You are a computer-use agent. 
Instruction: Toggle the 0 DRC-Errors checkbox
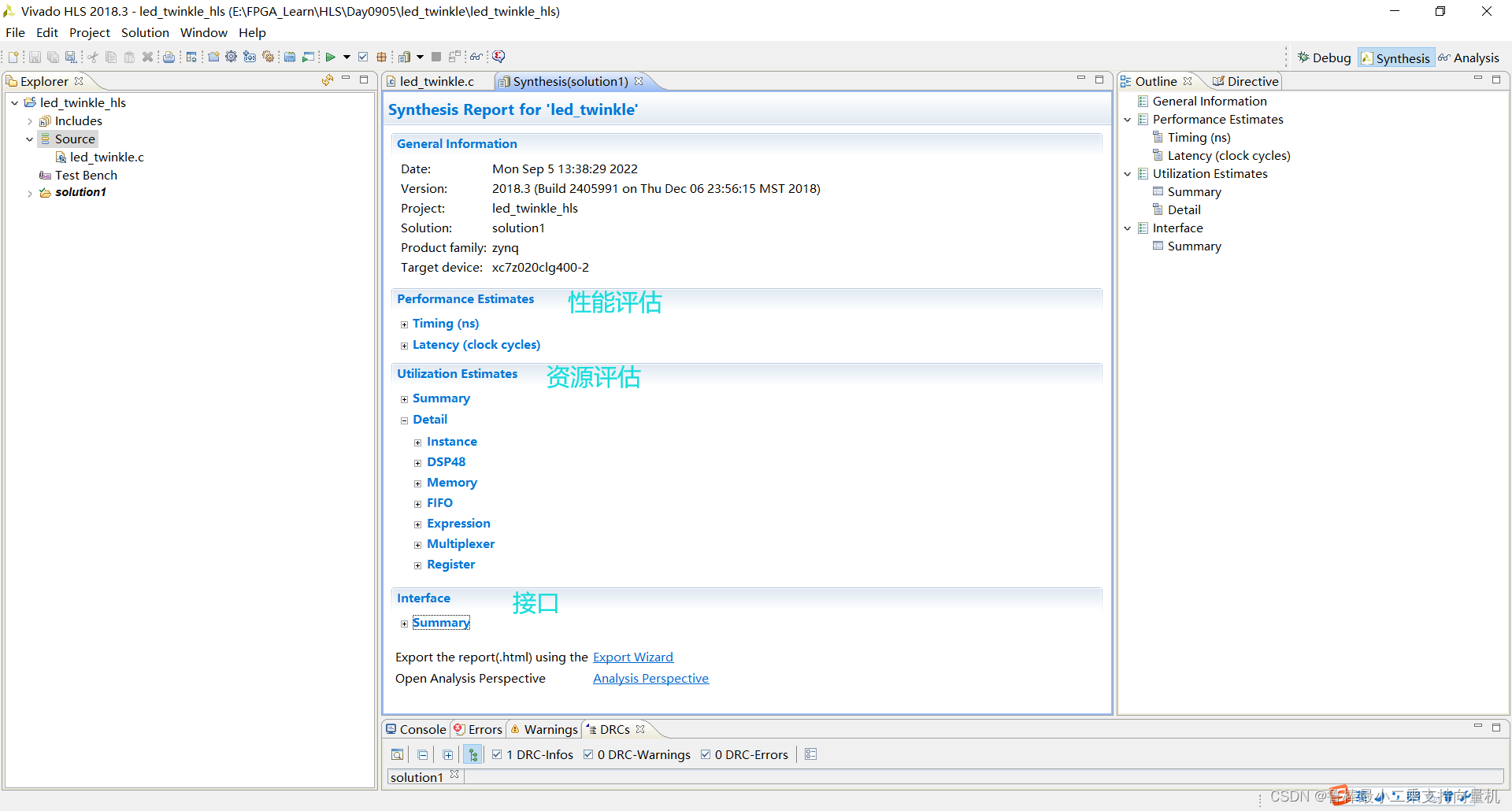(706, 754)
